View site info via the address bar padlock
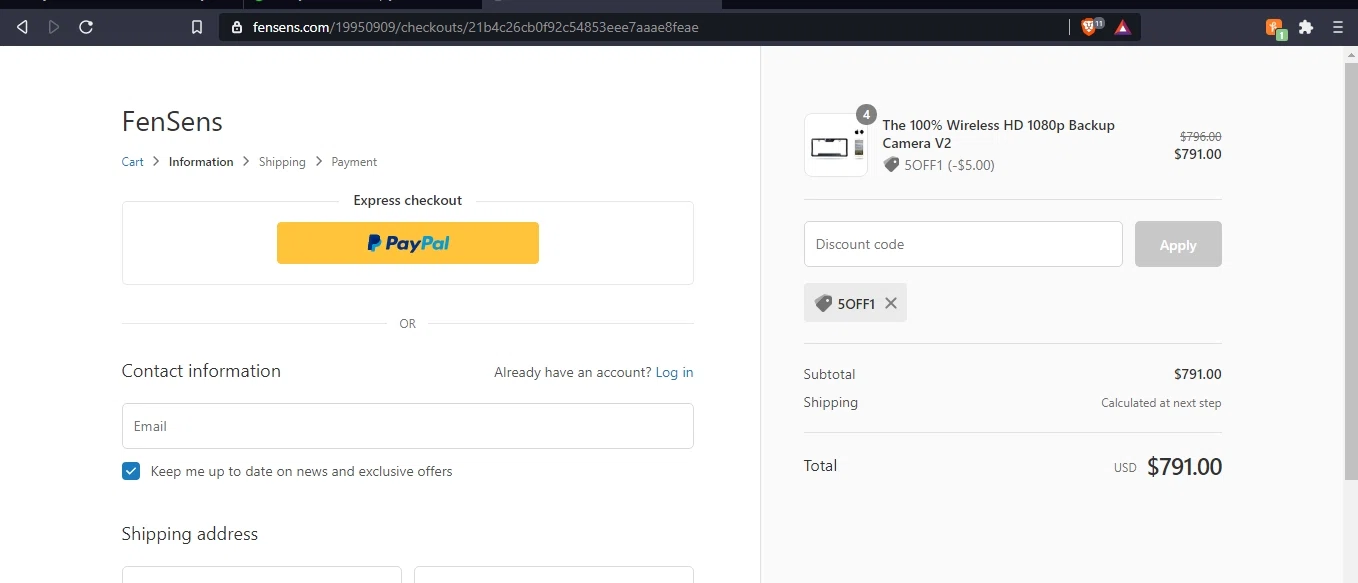The height and width of the screenshot is (583, 1358). (237, 27)
